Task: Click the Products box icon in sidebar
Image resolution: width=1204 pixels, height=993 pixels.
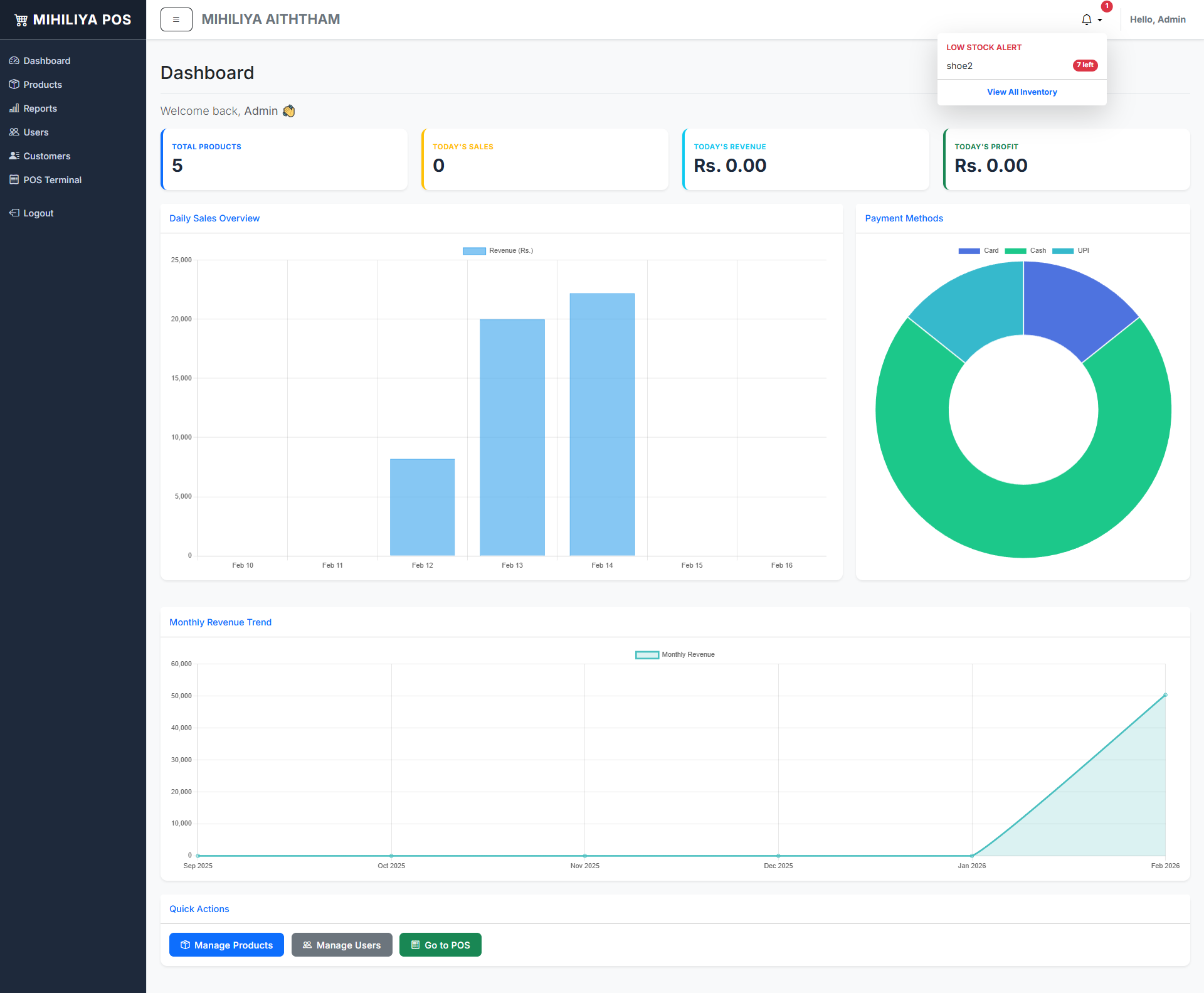Action: coord(14,85)
